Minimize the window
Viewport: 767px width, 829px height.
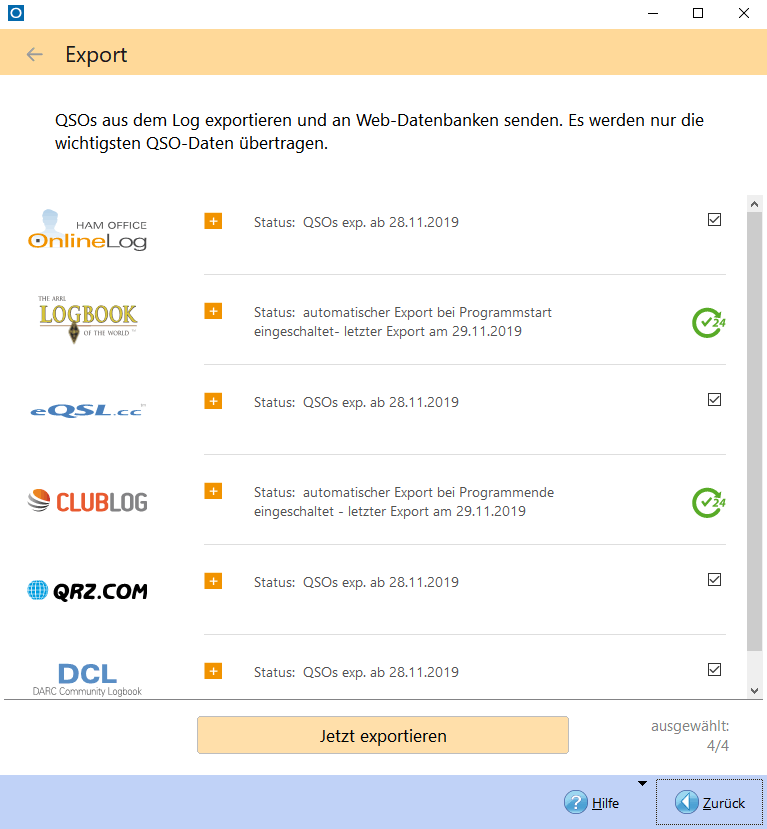click(653, 13)
